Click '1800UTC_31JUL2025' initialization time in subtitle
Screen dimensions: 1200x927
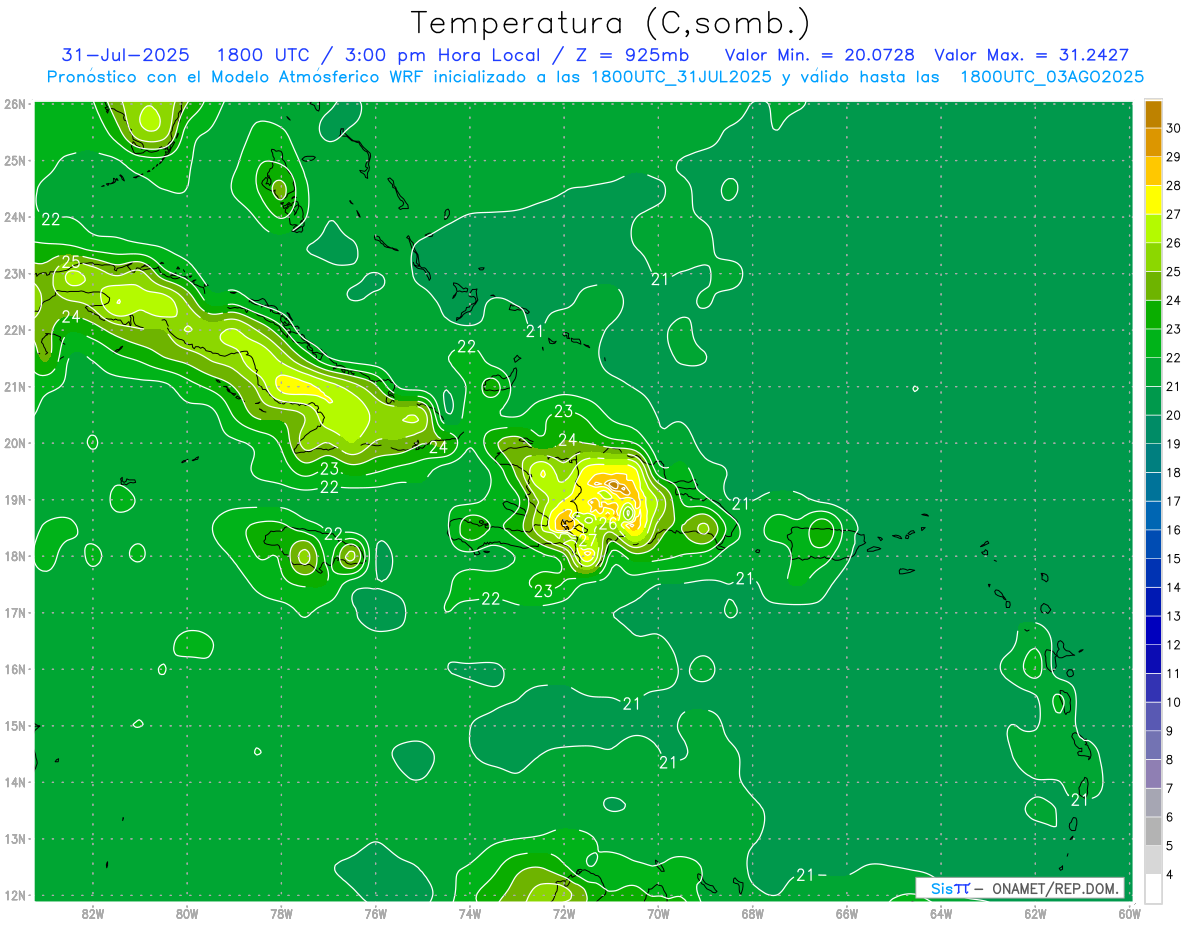click(x=681, y=77)
